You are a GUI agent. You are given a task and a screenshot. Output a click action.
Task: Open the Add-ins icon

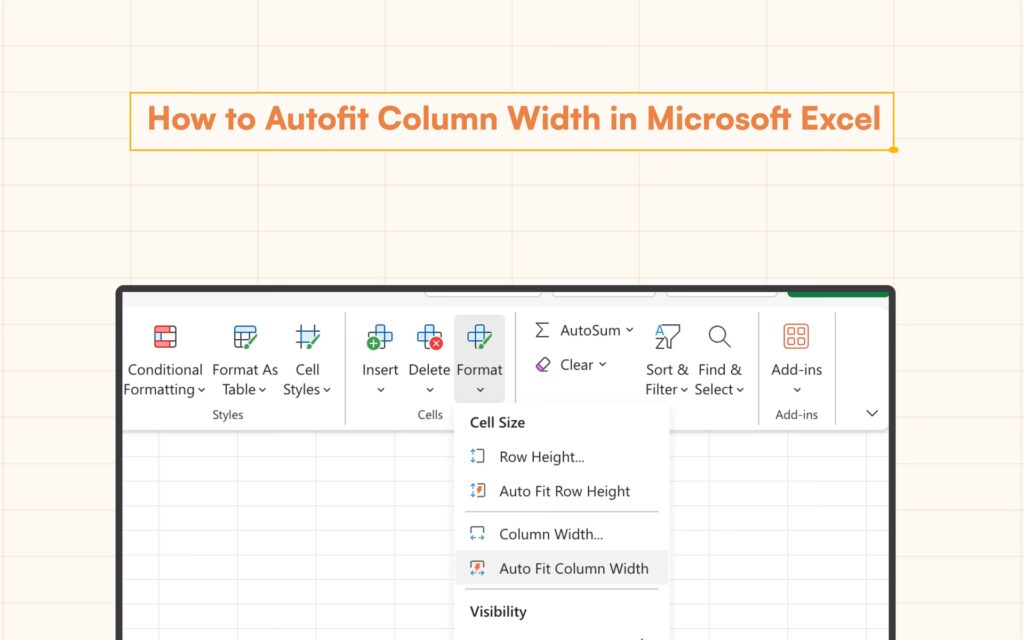(796, 337)
